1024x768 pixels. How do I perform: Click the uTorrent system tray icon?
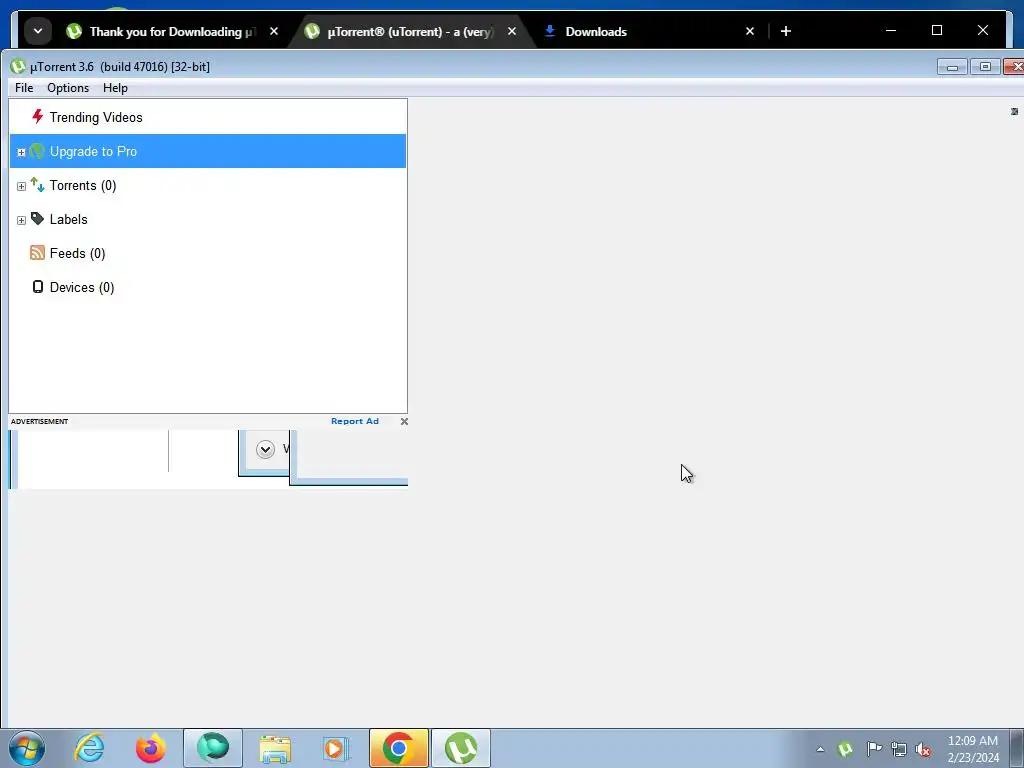click(x=845, y=749)
